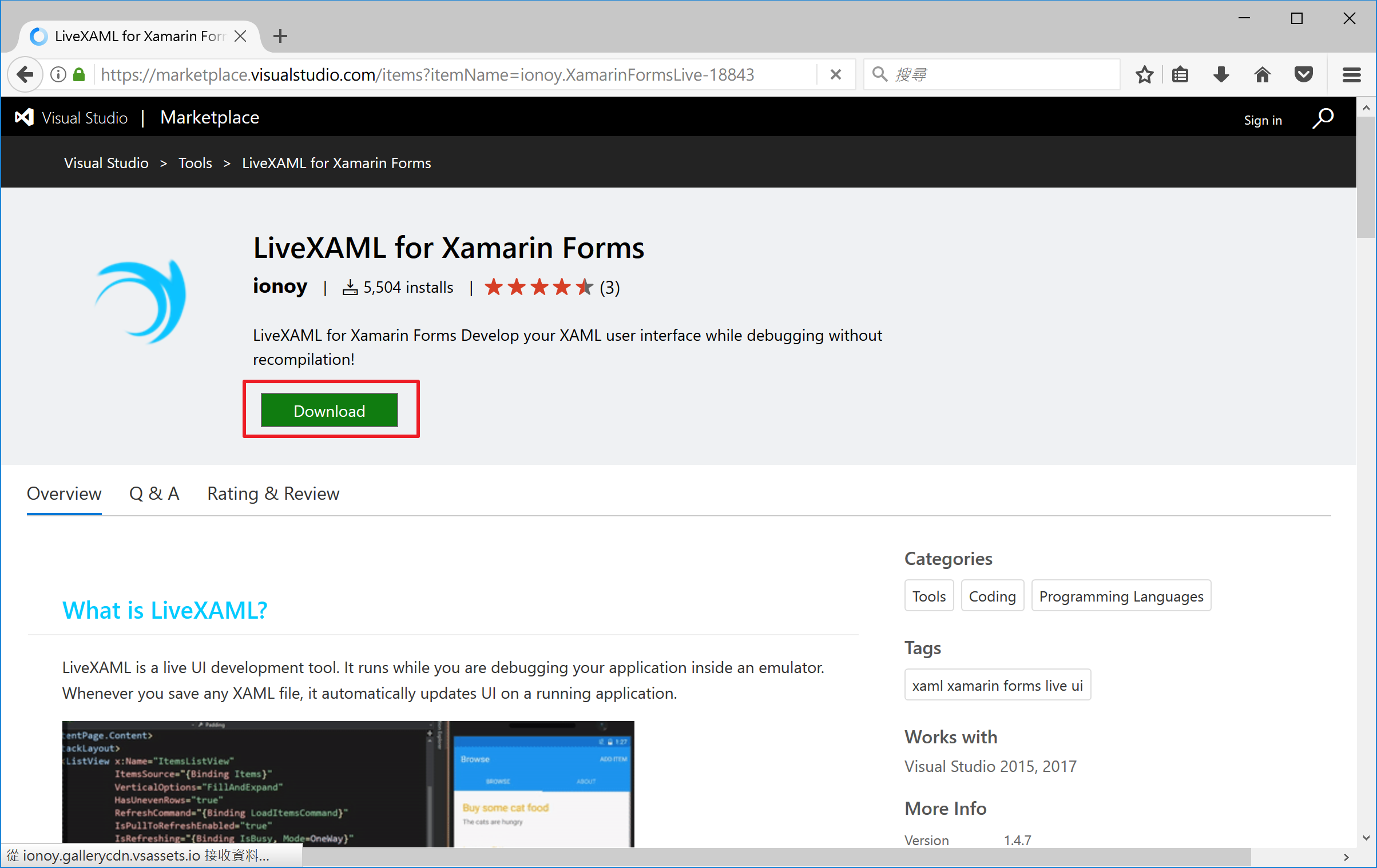The width and height of the screenshot is (1377, 868).
Task: Minimize the browser window
Action: pos(1244,18)
